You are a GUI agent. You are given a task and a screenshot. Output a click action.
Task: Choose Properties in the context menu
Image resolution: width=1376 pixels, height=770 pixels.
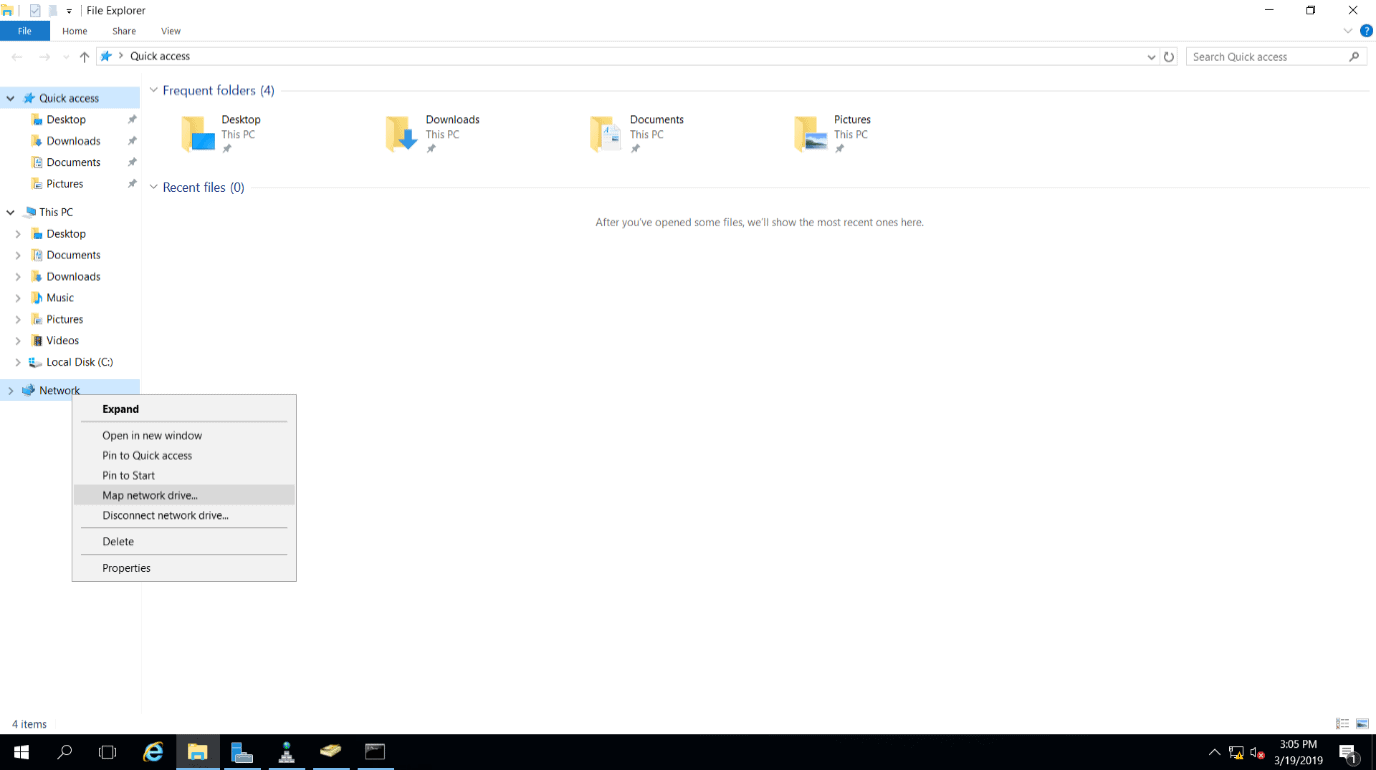tap(126, 568)
